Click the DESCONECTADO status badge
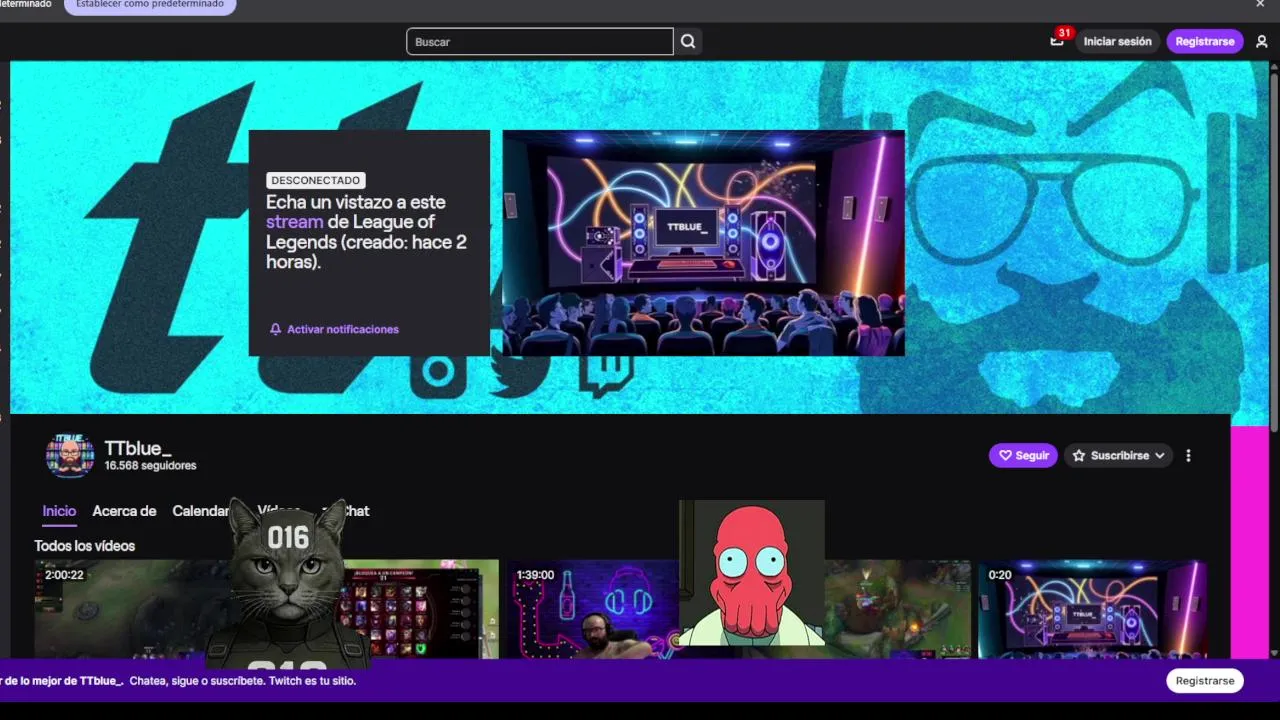The width and height of the screenshot is (1280, 720). 315,180
